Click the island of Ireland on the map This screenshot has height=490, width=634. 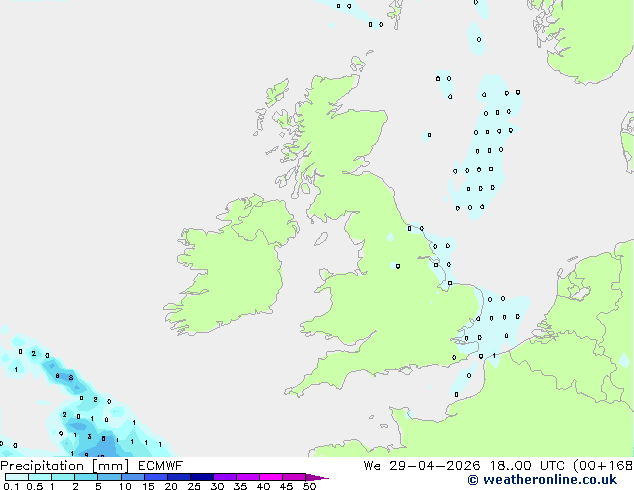click(x=232, y=267)
